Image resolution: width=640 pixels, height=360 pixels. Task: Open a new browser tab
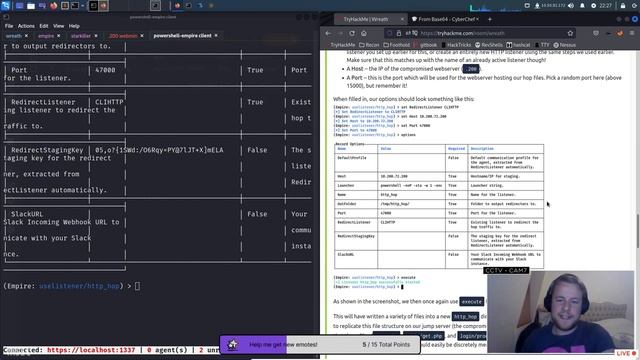point(490,19)
